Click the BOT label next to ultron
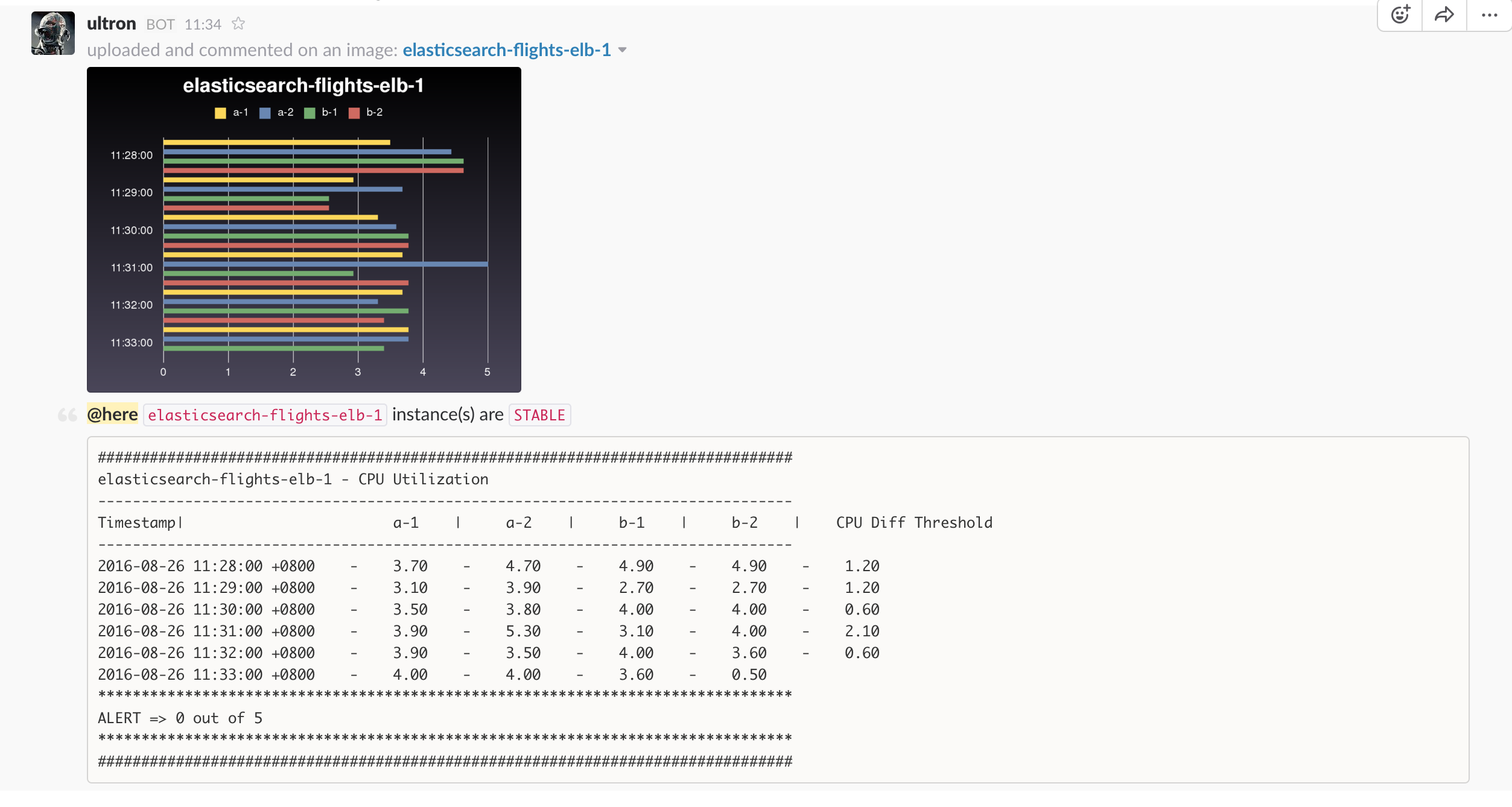Image resolution: width=1512 pixels, height=807 pixels. [x=160, y=24]
